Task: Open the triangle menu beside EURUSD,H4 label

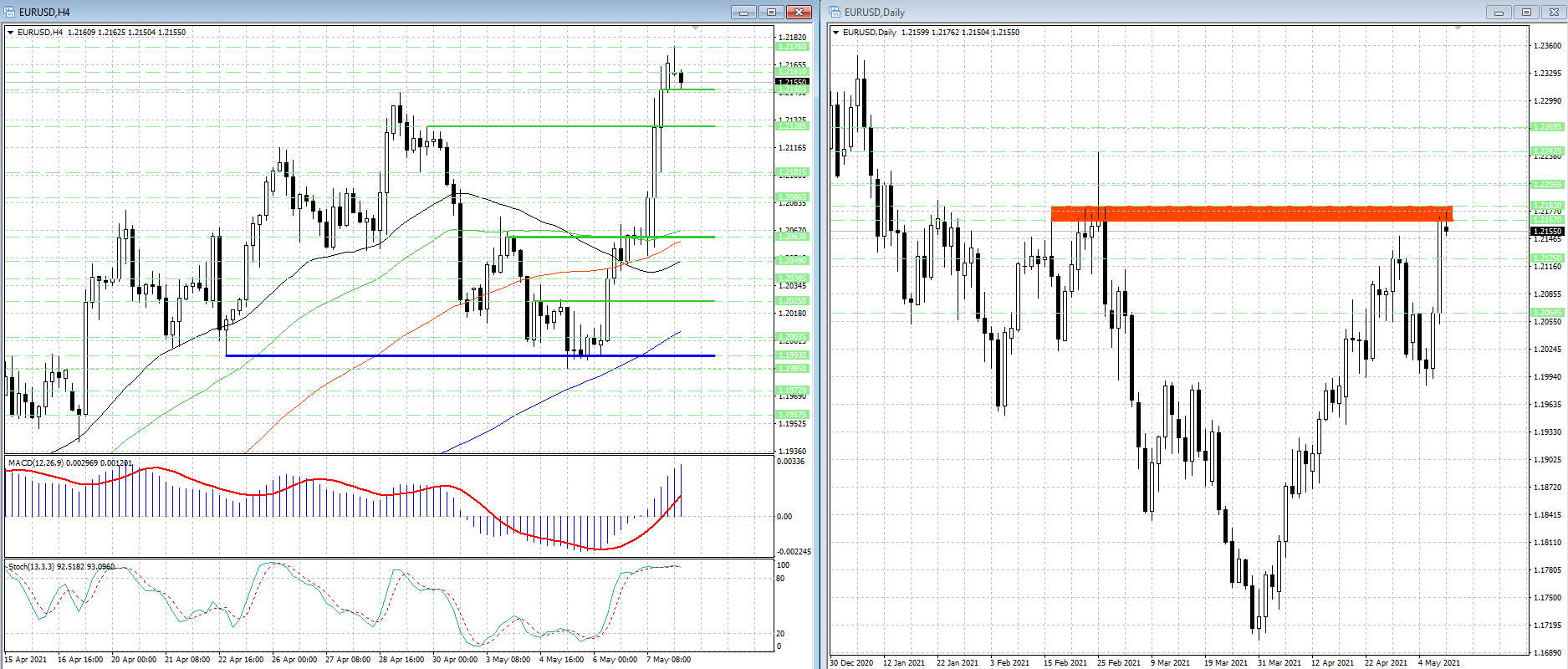Action: click(11, 33)
